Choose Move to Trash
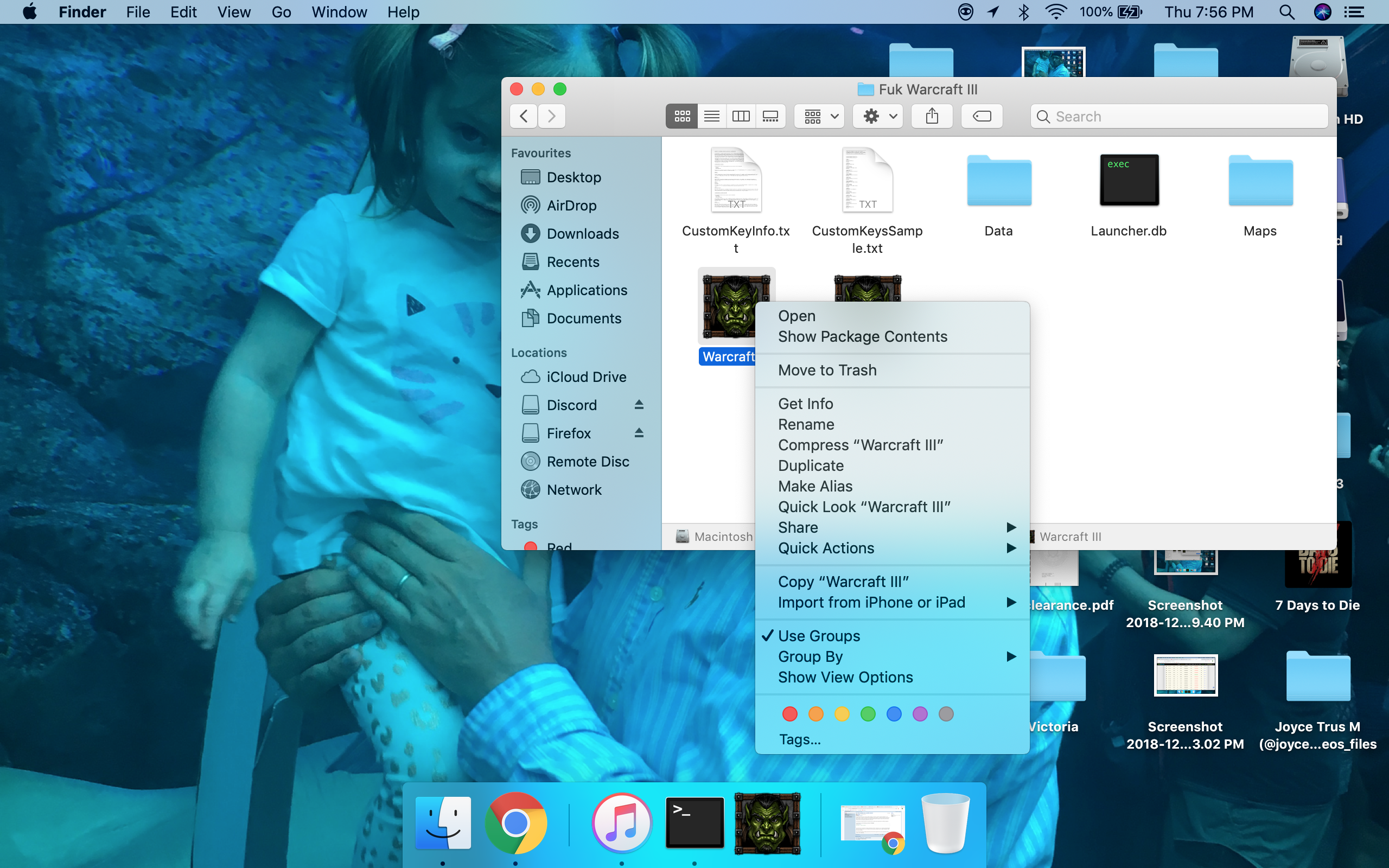Viewport: 1389px width, 868px height. point(893,371)
